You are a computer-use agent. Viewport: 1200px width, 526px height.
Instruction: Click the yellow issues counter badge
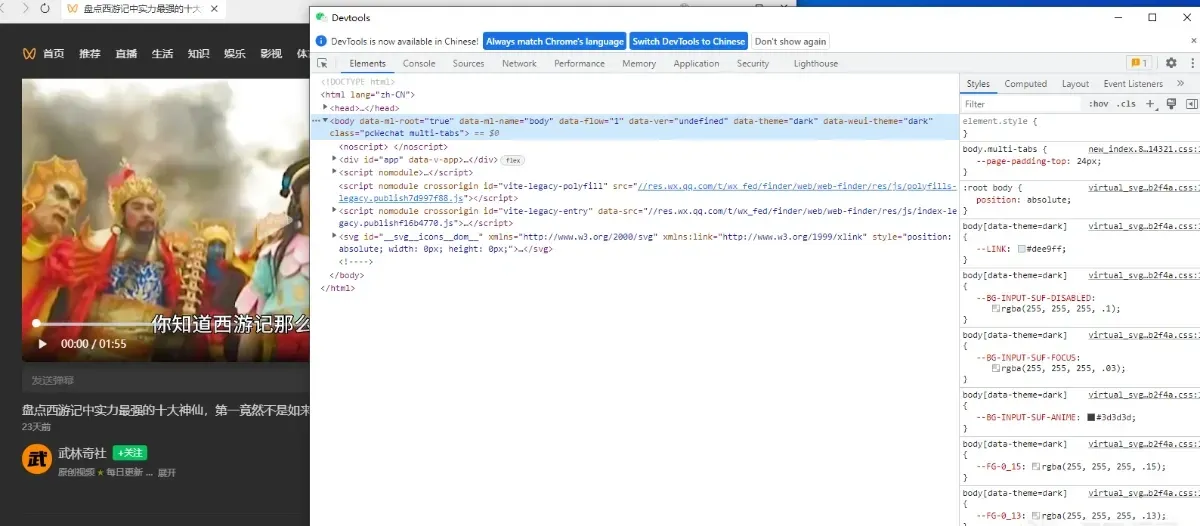click(x=1139, y=63)
